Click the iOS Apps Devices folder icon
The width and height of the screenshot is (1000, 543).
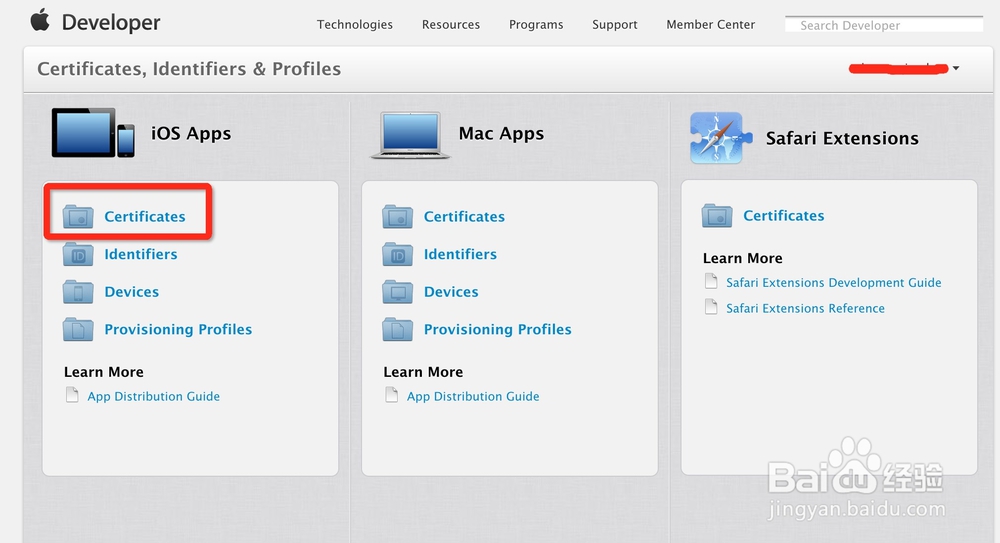pos(78,292)
